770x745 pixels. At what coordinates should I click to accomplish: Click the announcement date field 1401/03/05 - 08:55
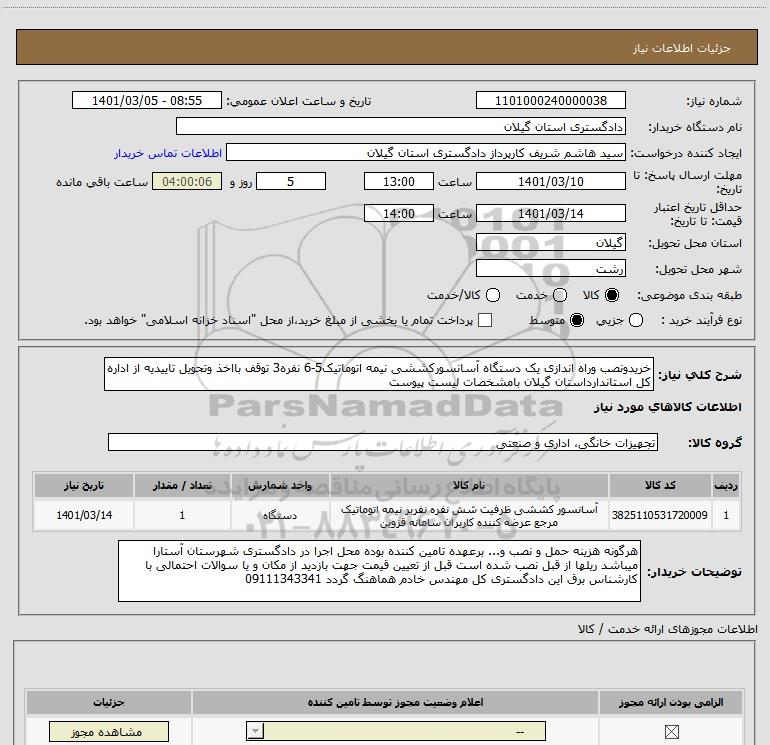click(x=147, y=100)
